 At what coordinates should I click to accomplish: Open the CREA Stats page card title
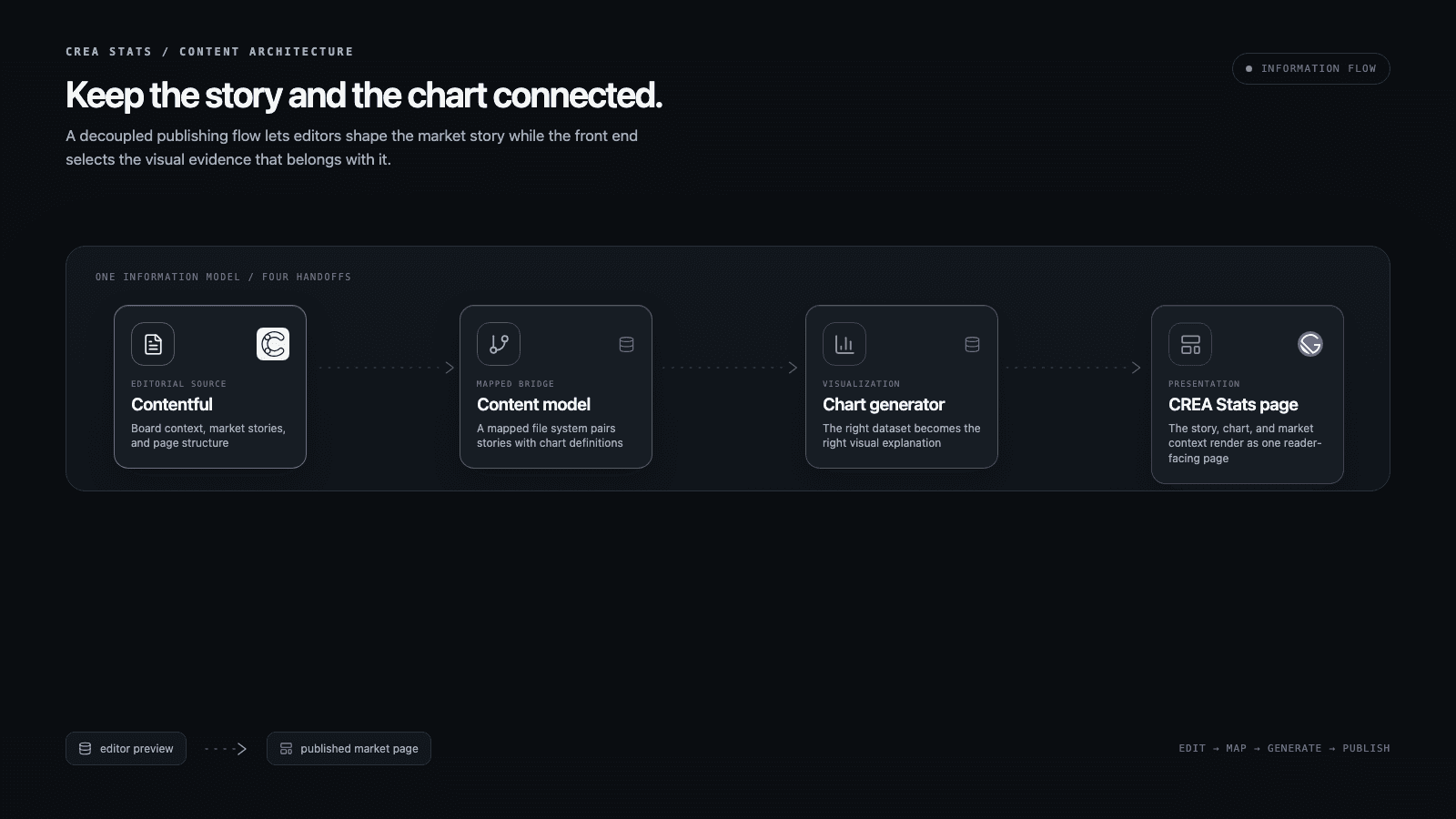pos(1233,404)
